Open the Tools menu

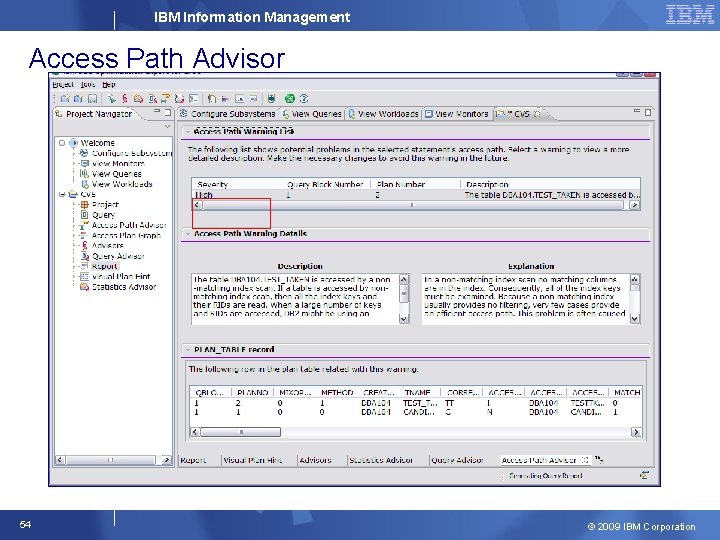(88, 84)
